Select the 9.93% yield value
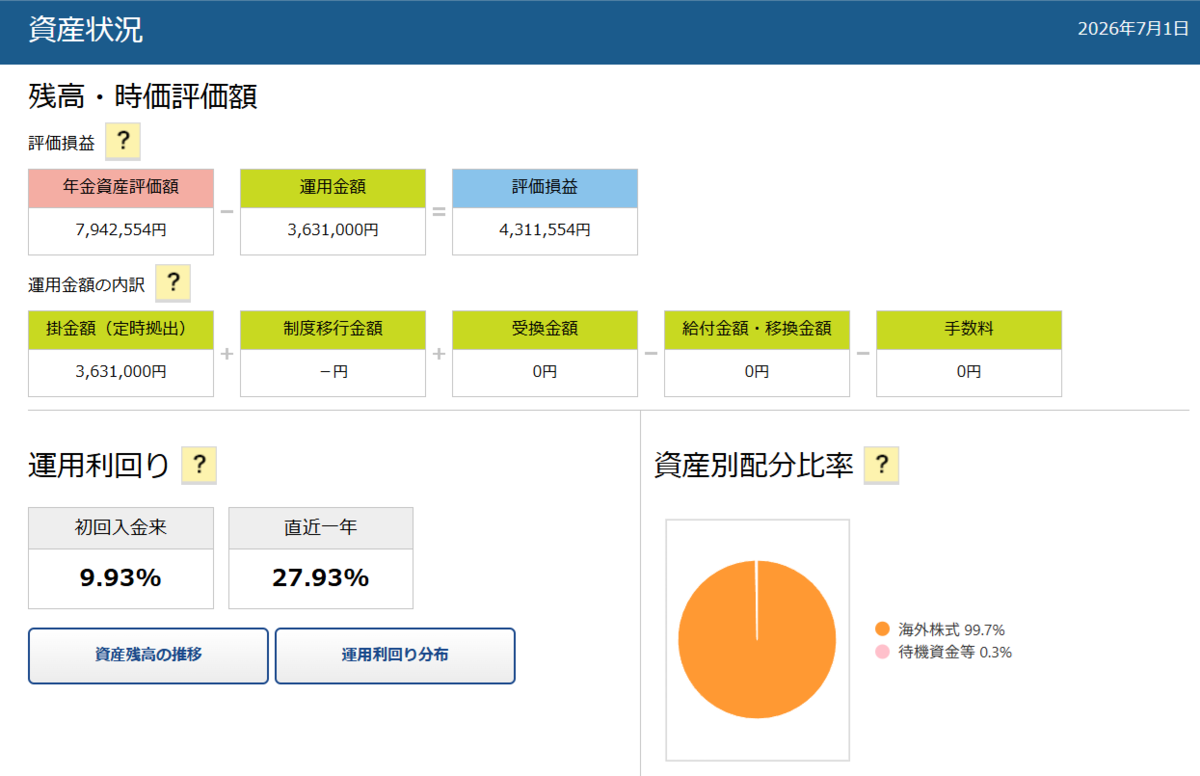Image resolution: width=1200 pixels, height=776 pixels. click(x=121, y=578)
